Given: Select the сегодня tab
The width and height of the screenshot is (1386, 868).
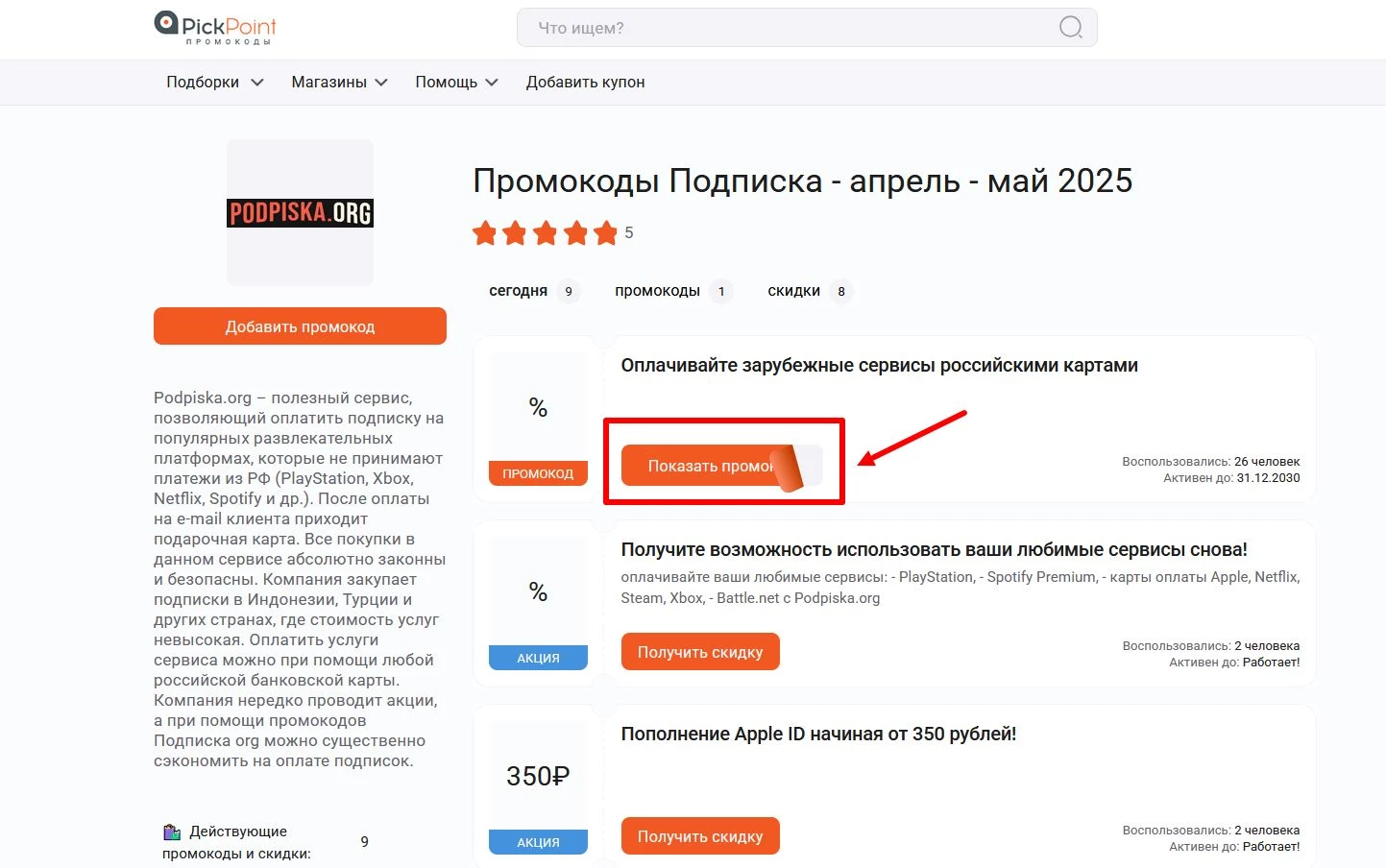Looking at the screenshot, I should point(534,291).
